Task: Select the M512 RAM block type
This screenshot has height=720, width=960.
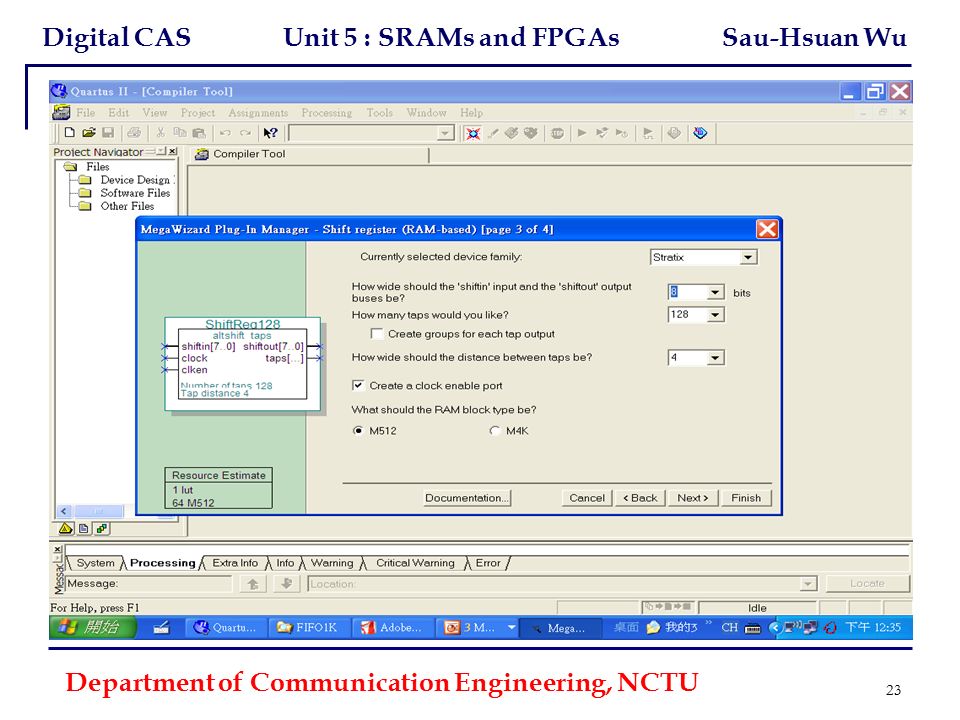Action: click(x=358, y=430)
